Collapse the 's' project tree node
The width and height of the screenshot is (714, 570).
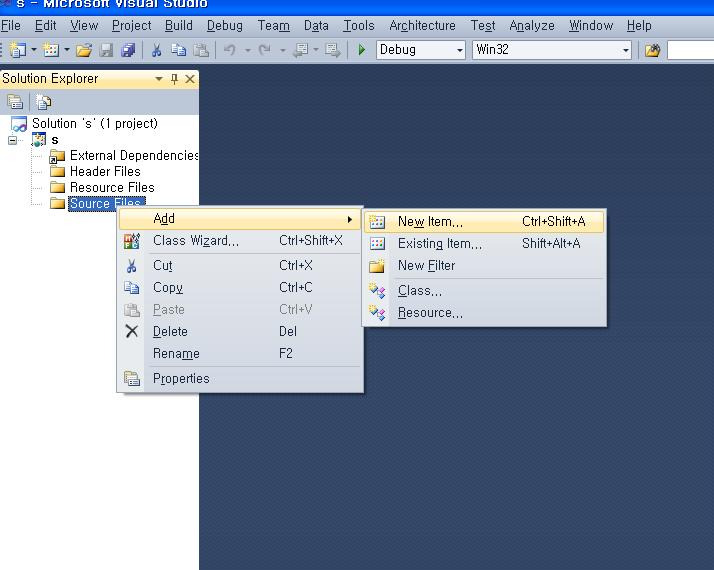click(13, 140)
